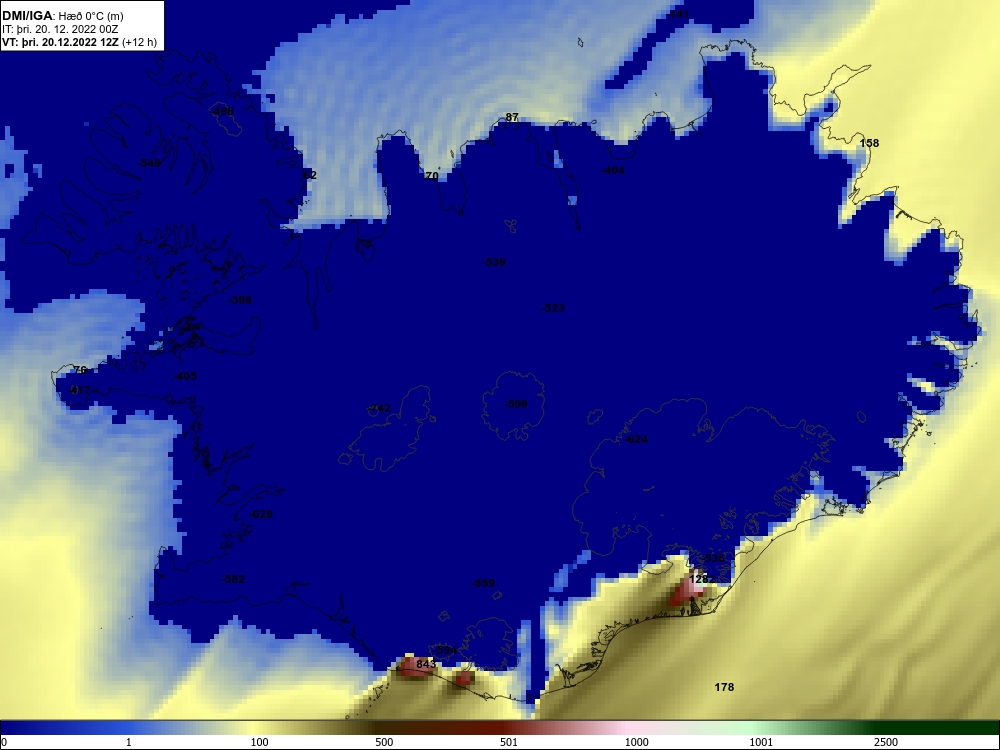Screen dimensions: 1000x750
Task: Click the '500' tick on the color scale
Action: point(384,742)
